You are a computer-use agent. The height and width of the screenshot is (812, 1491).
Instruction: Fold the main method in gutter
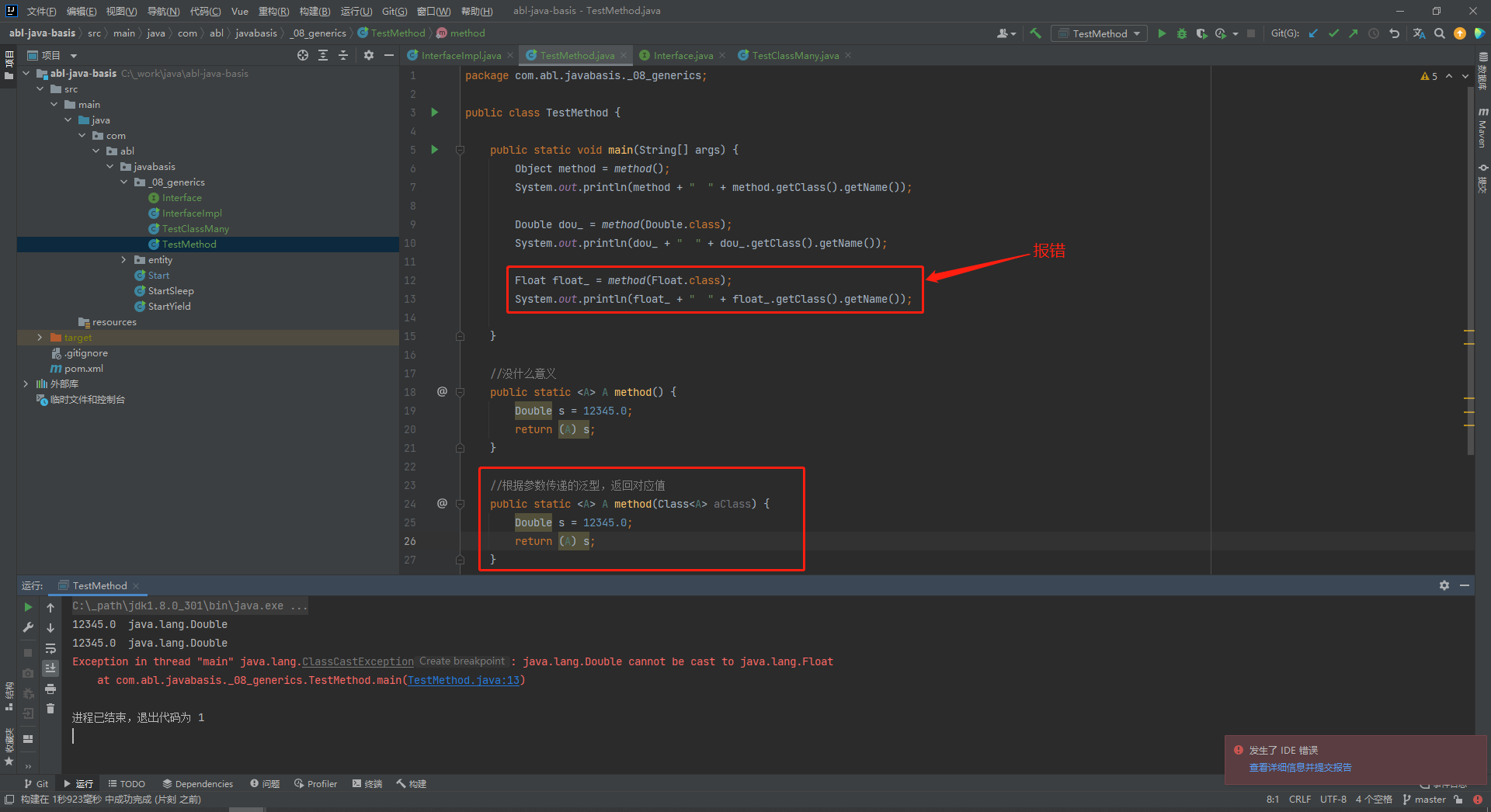[460, 150]
